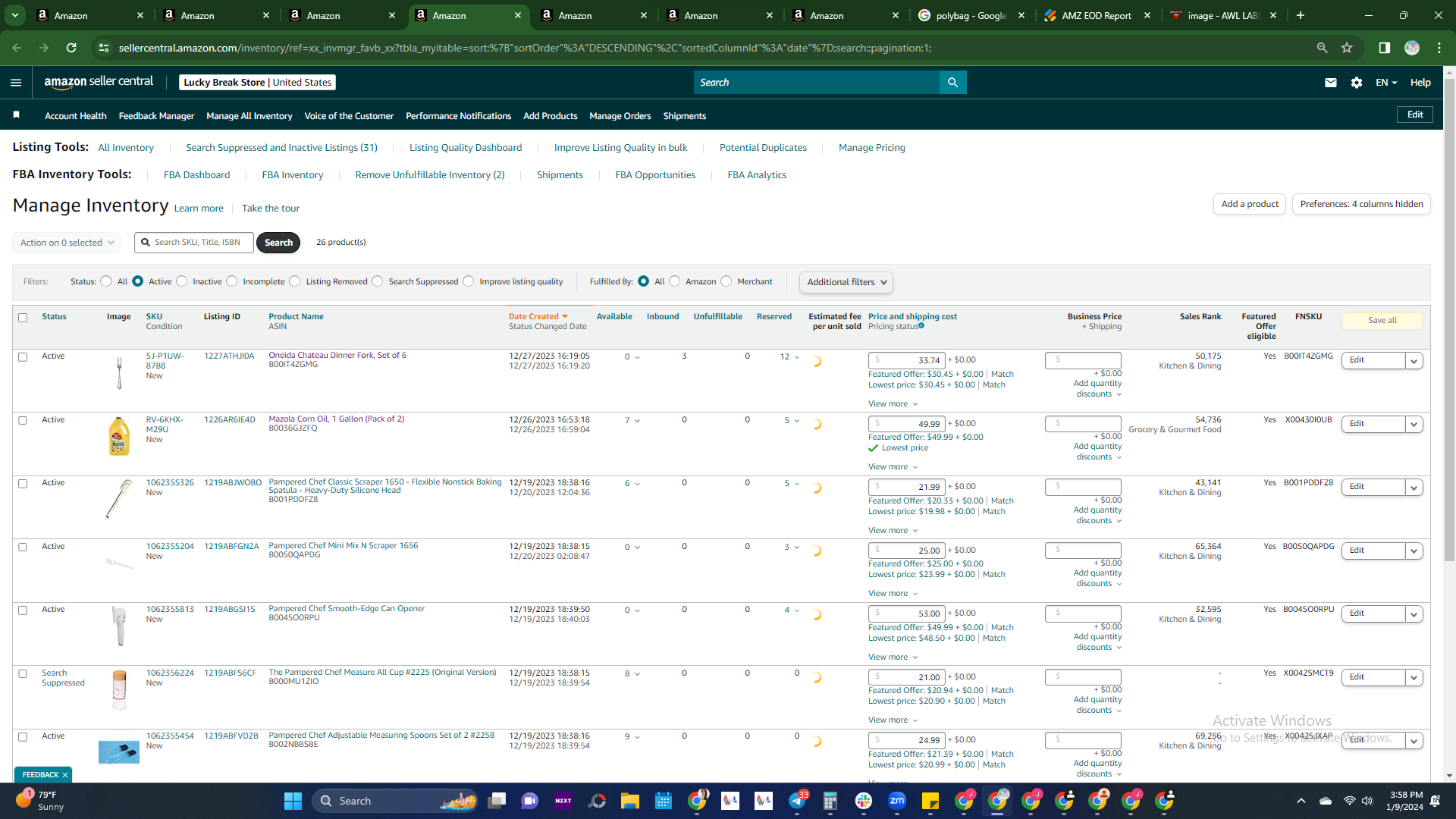Click the Save all button
Image resolution: width=1456 pixels, height=819 pixels.
pos(1382,321)
